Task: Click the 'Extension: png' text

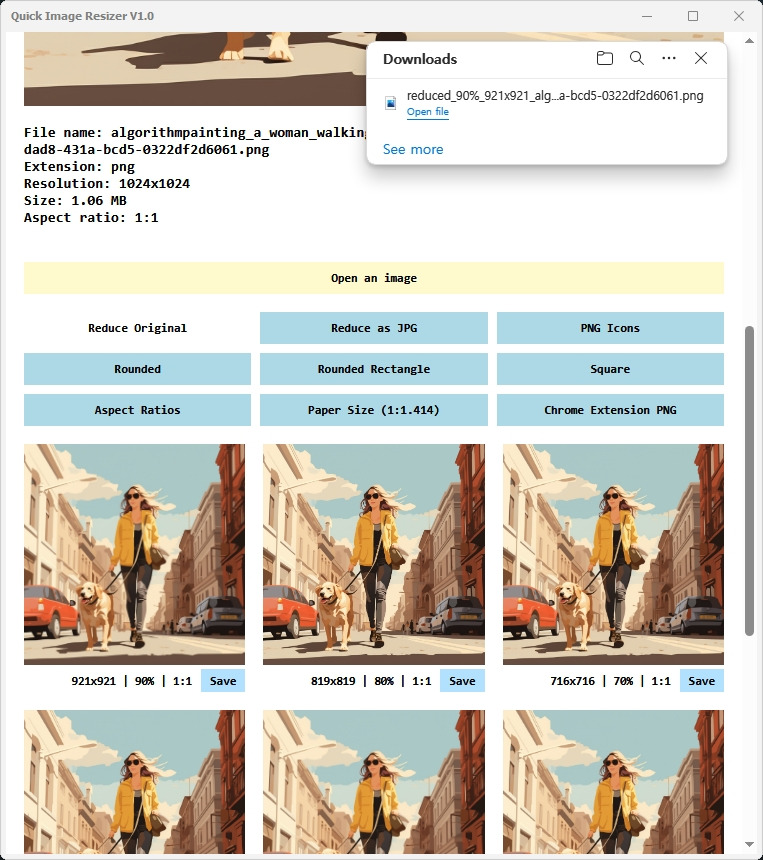Action: 80,167
